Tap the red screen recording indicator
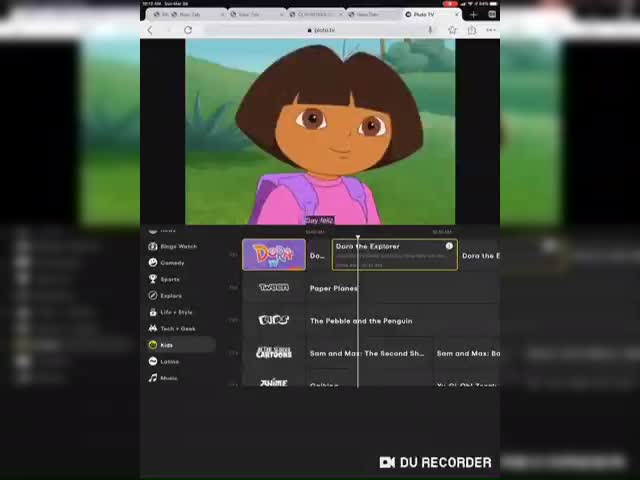 pyautogui.click(x=450, y=4)
